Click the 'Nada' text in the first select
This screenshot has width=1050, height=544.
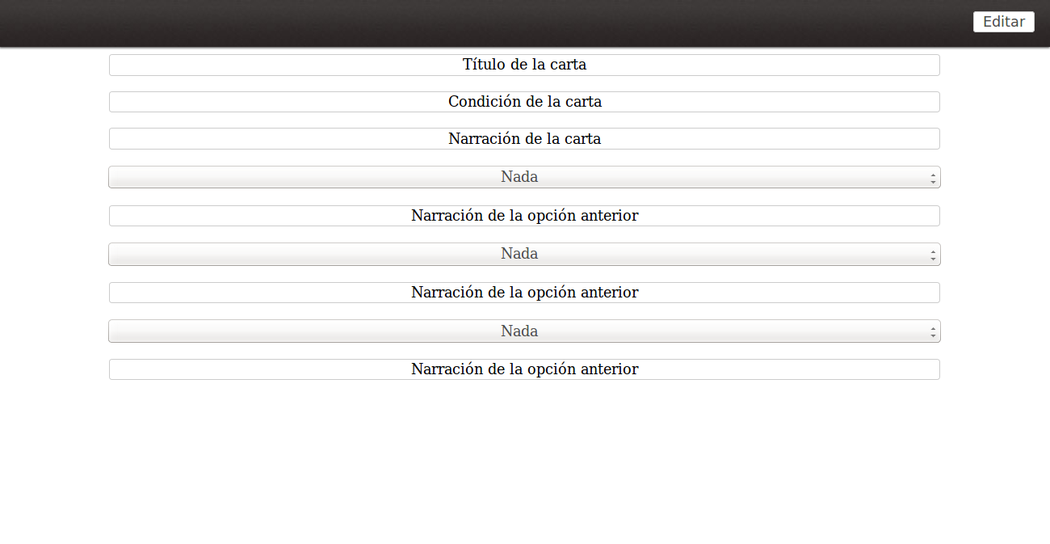(x=519, y=177)
